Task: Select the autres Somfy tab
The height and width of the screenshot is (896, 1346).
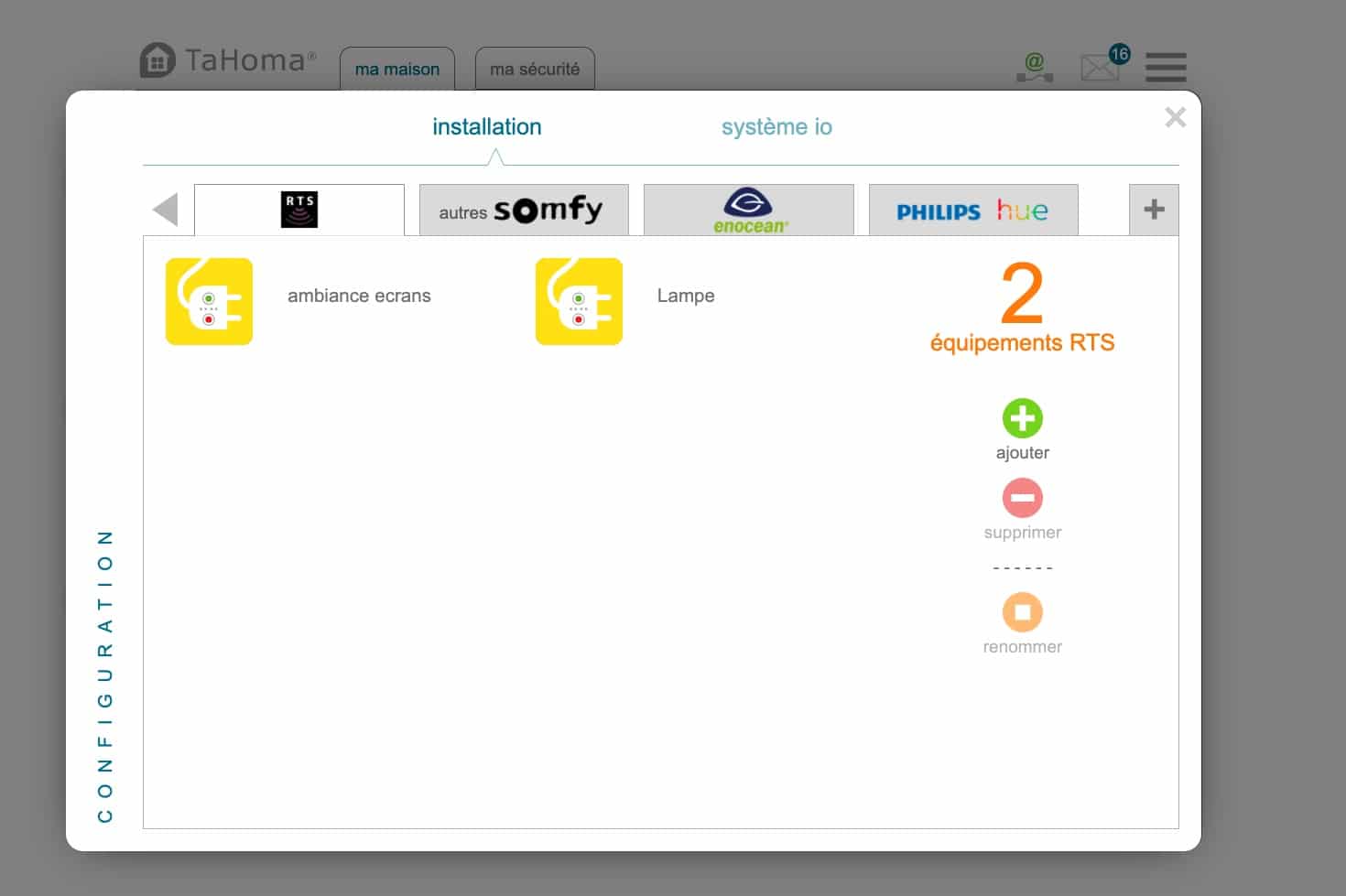Action: 524,211
